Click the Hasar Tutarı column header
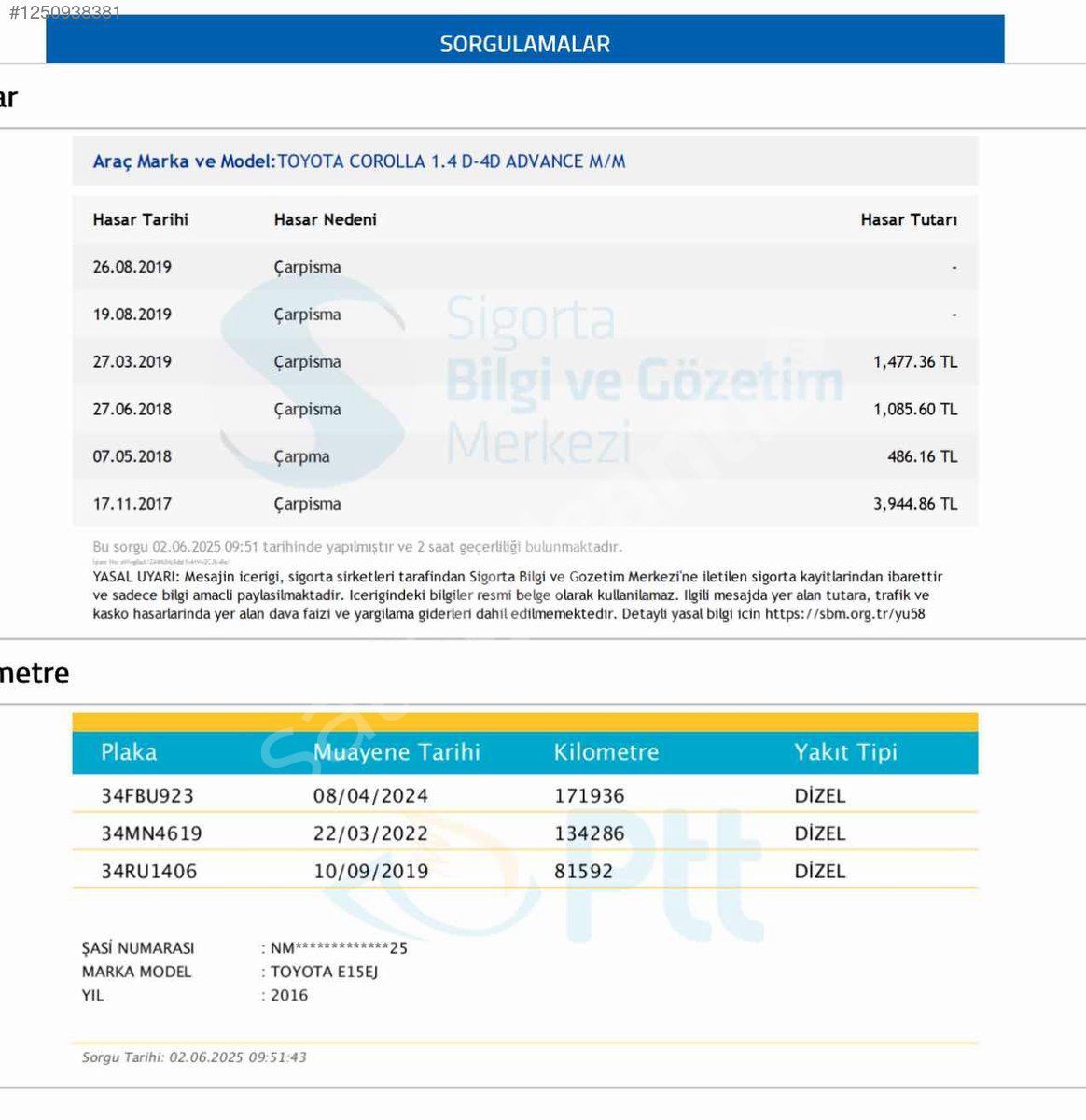Image resolution: width=1086 pixels, height=1120 pixels. click(909, 219)
